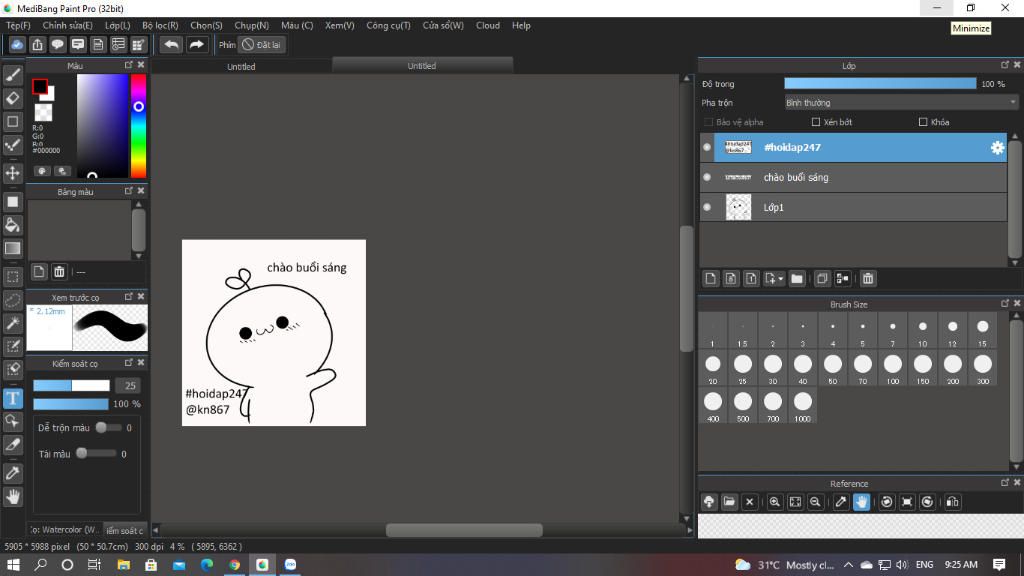Image resolution: width=1024 pixels, height=576 pixels.
Task: Toggle the Khóa lock checkbox
Action: click(x=923, y=122)
